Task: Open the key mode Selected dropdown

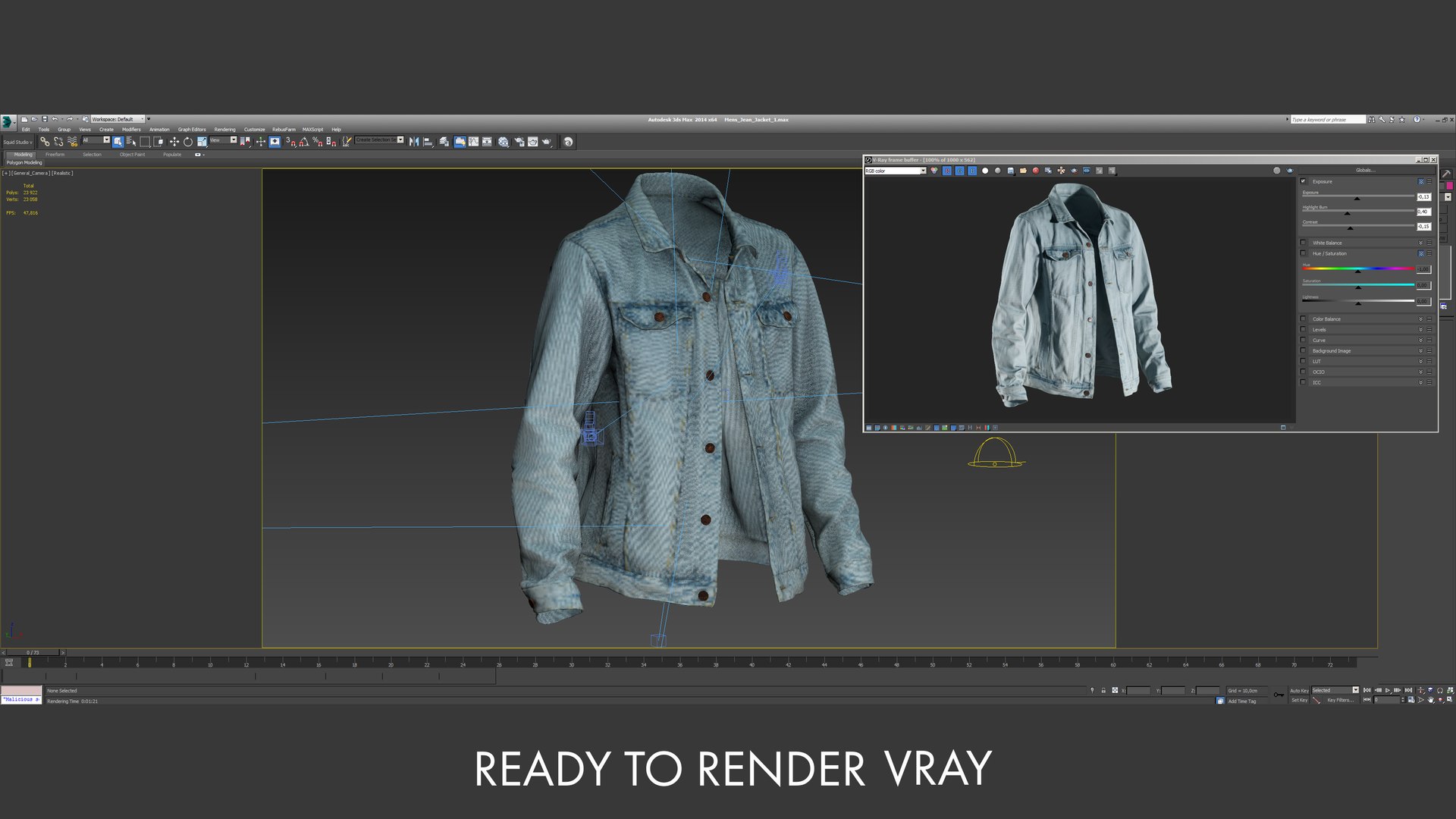Action: click(1335, 690)
